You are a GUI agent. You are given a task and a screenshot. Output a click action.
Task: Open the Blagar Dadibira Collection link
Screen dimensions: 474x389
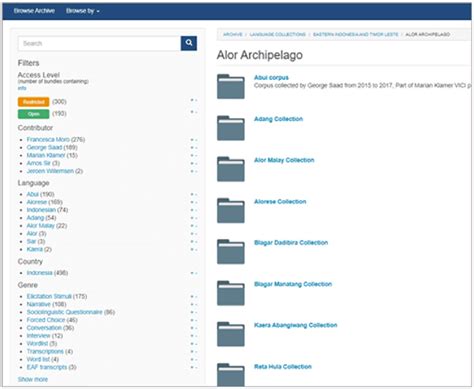tap(291, 243)
